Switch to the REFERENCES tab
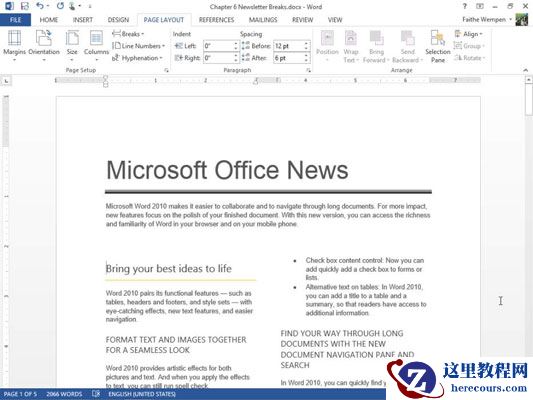 pos(216,20)
